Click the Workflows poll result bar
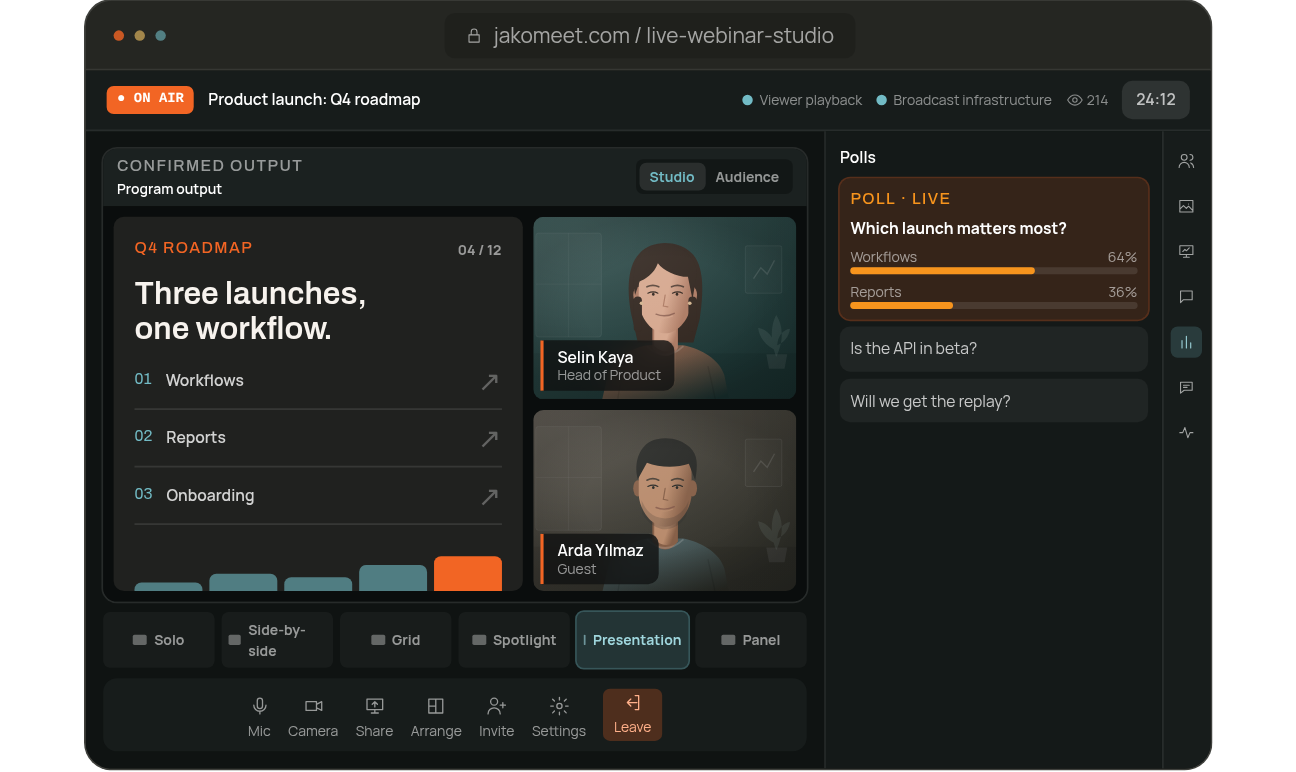The width and height of the screenshot is (1296, 772). [x=993, y=270]
